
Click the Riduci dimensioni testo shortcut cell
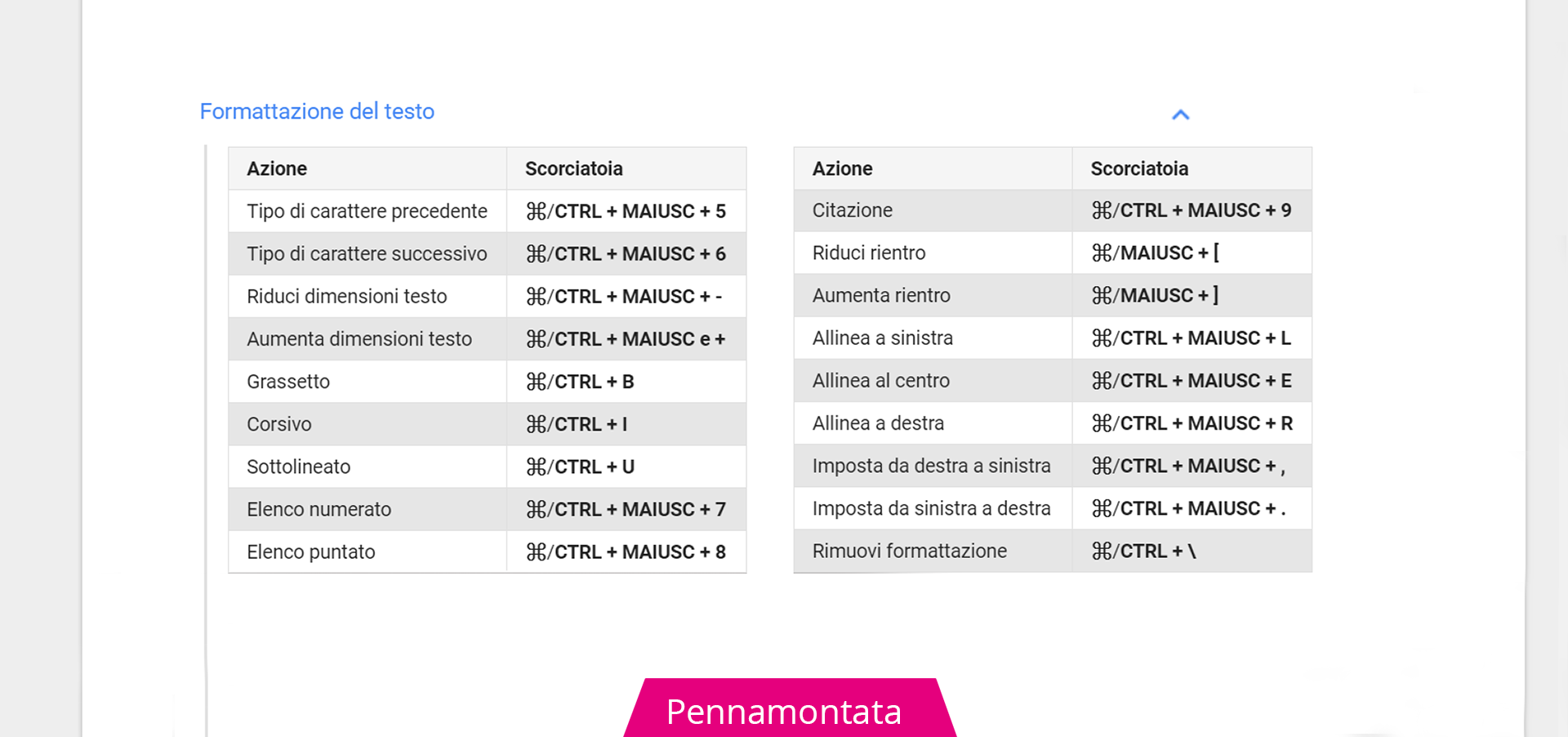[x=624, y=296]
